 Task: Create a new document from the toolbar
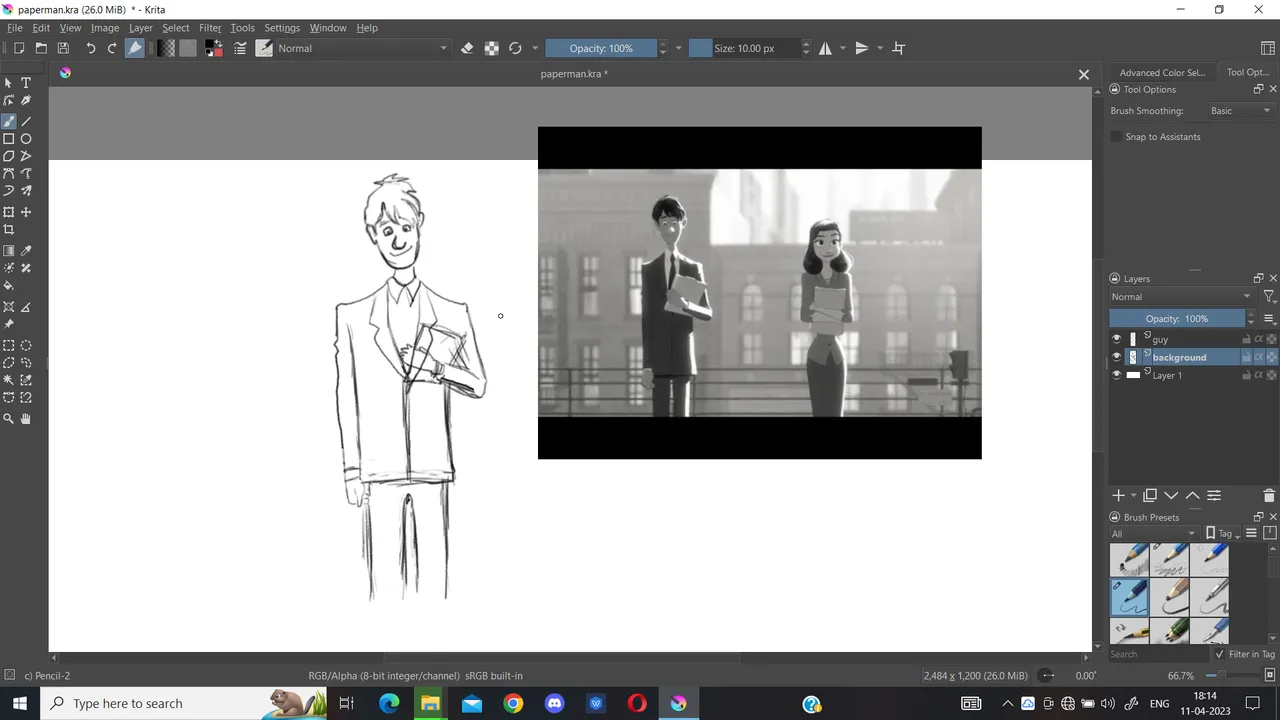click(x=18, y=48)
